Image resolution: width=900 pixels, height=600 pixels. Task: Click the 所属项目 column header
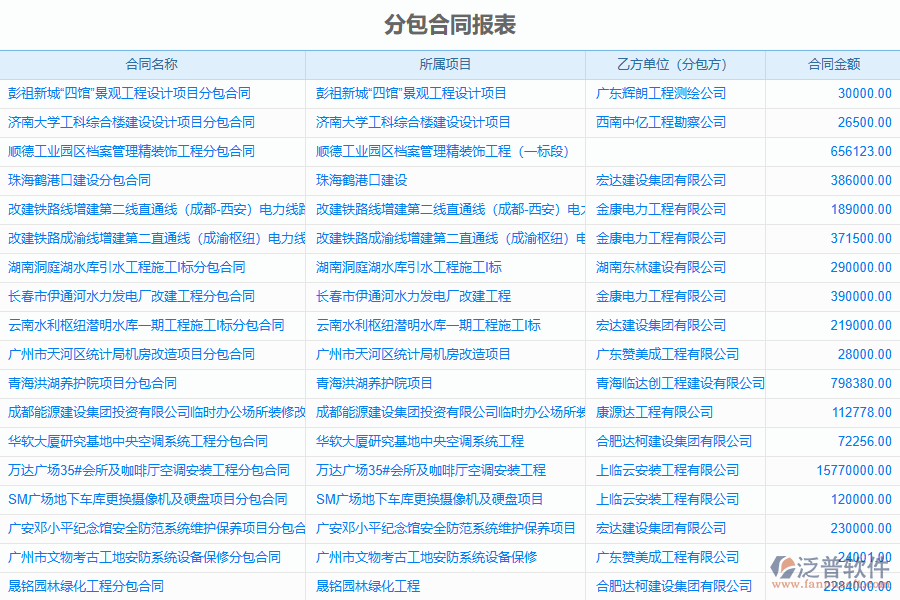click(445, 64)
